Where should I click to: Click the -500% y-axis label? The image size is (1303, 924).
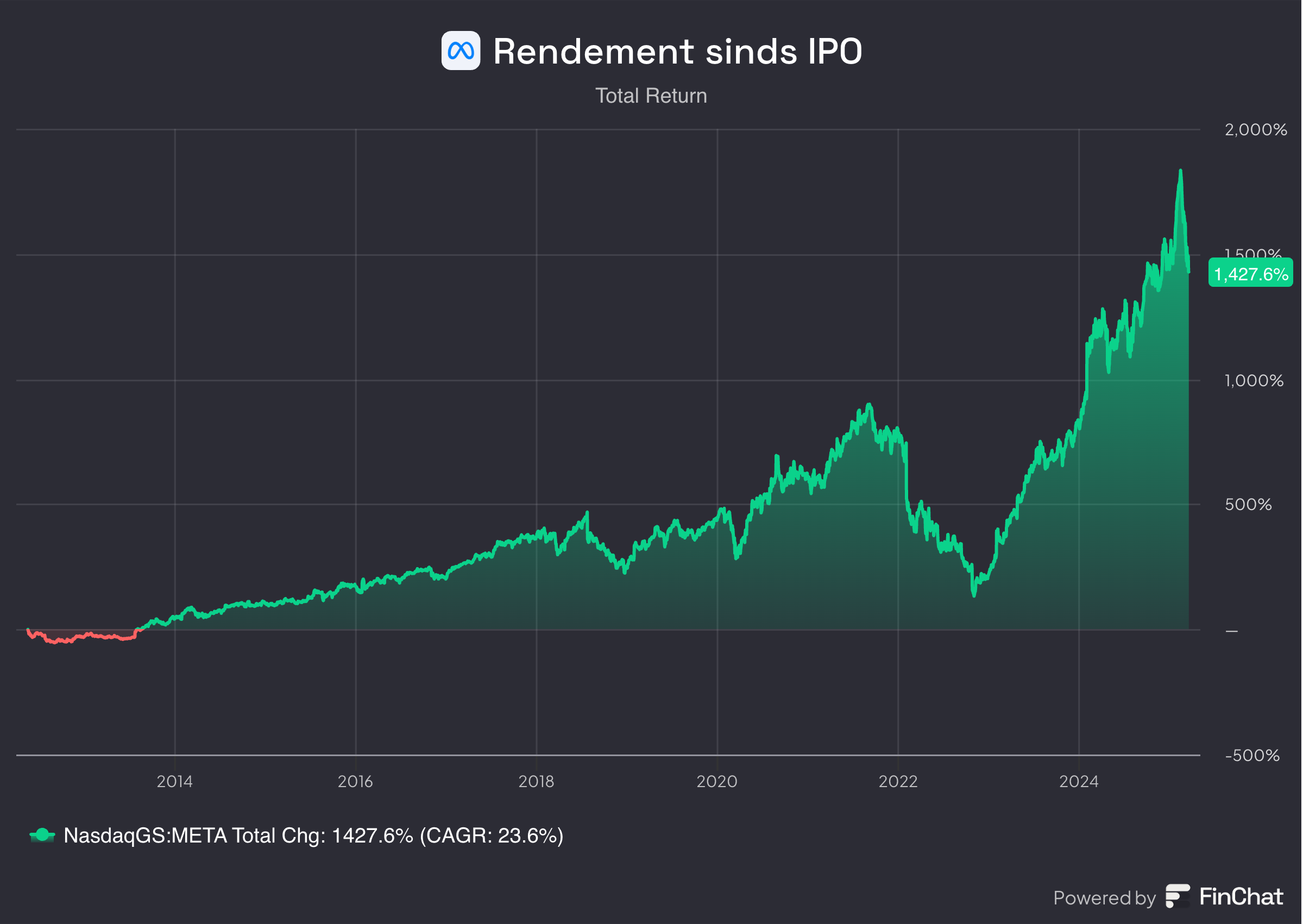click(x=1252, y=755)
